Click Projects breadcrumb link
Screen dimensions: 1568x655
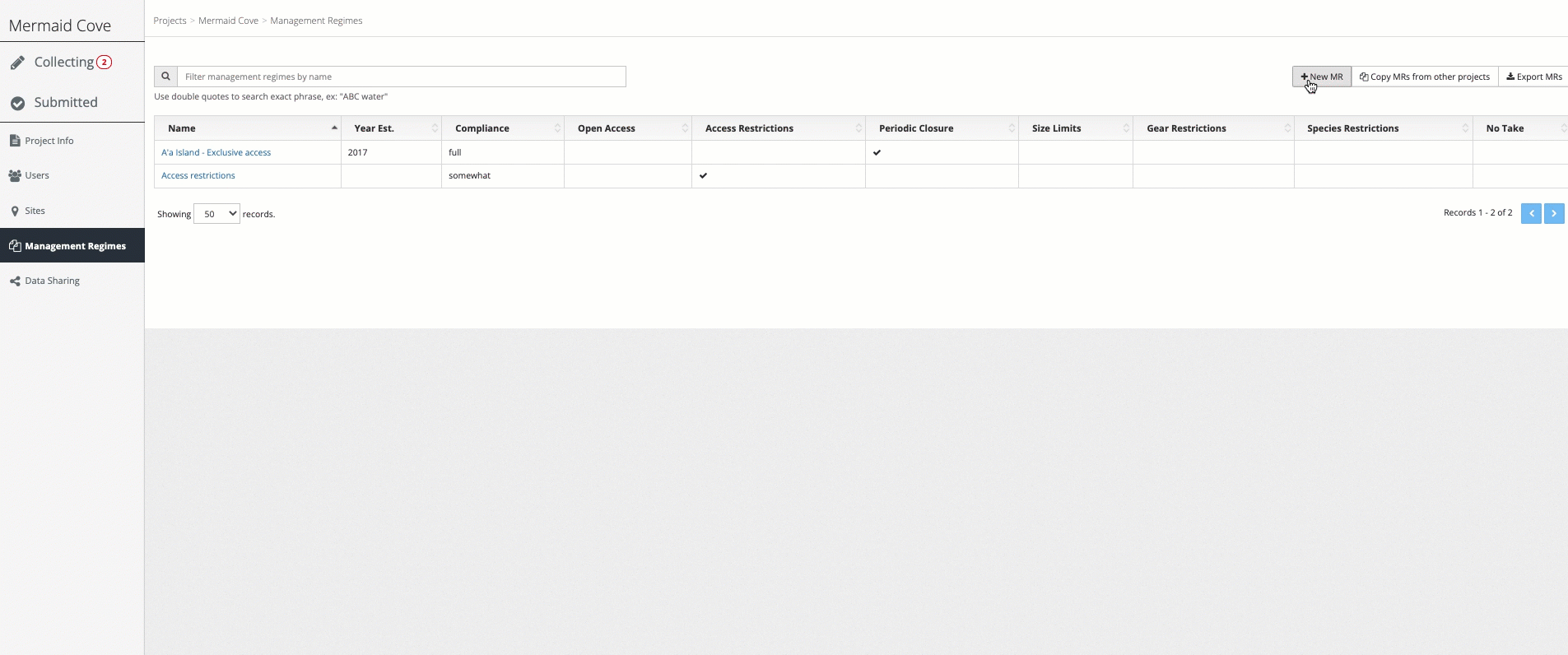click(170, 21)
